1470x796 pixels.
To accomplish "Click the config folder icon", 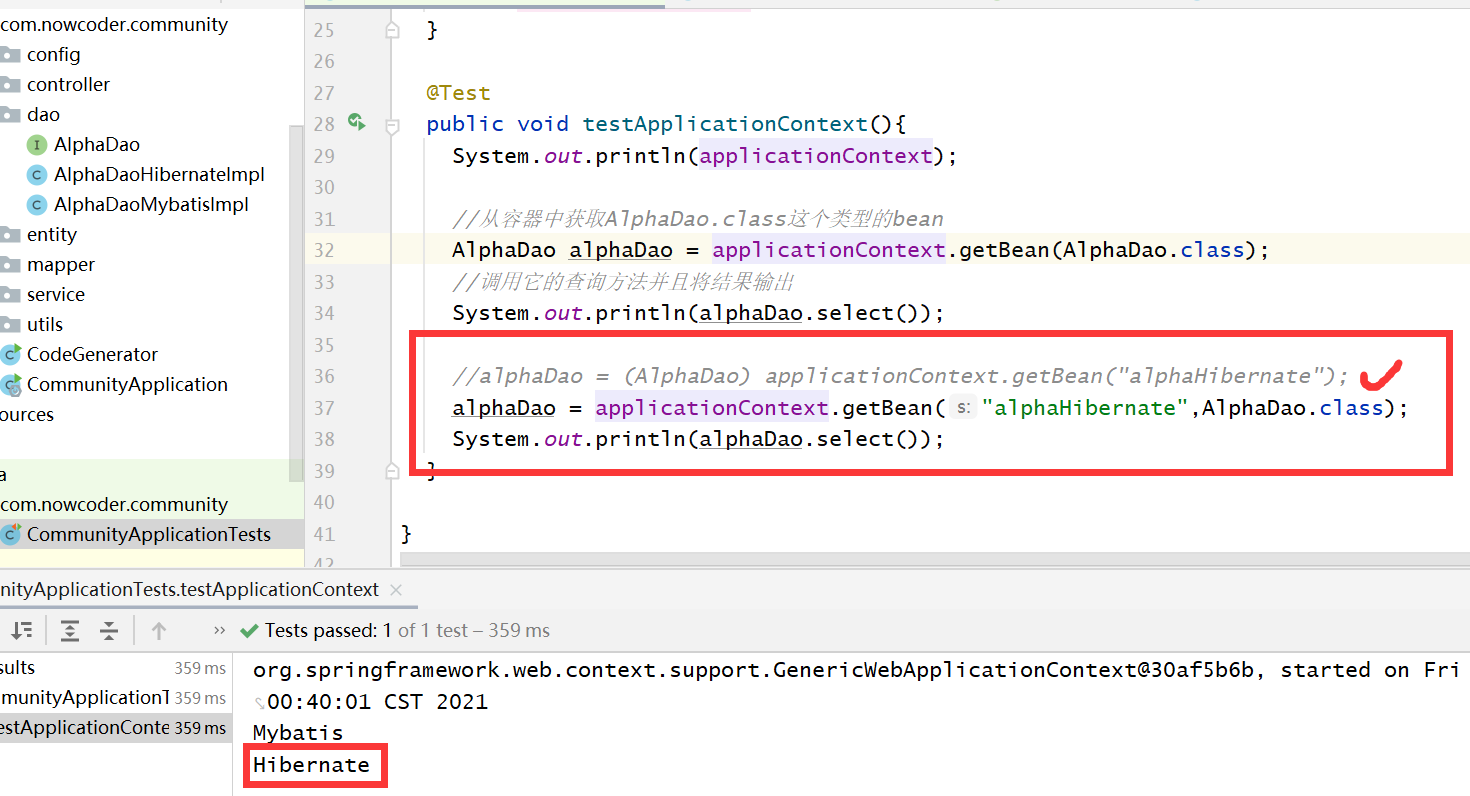I will pyautogui.click(x=10, y=55).
